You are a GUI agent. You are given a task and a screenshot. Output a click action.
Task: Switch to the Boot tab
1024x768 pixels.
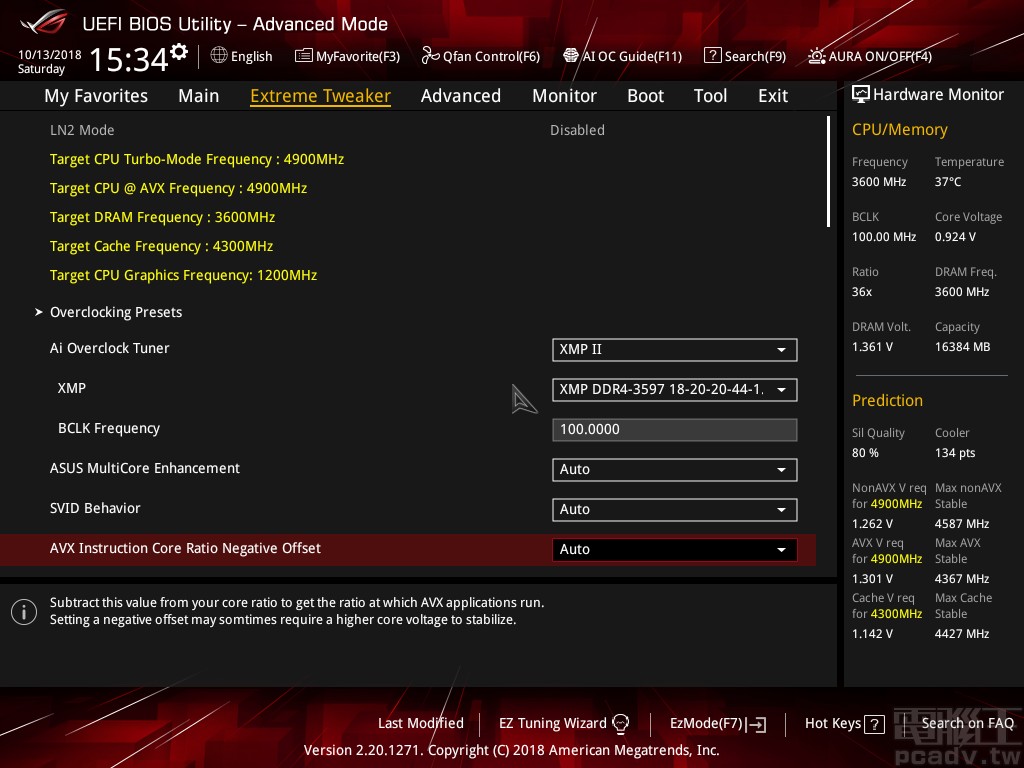pyautogui.click(x=645, y=95)
